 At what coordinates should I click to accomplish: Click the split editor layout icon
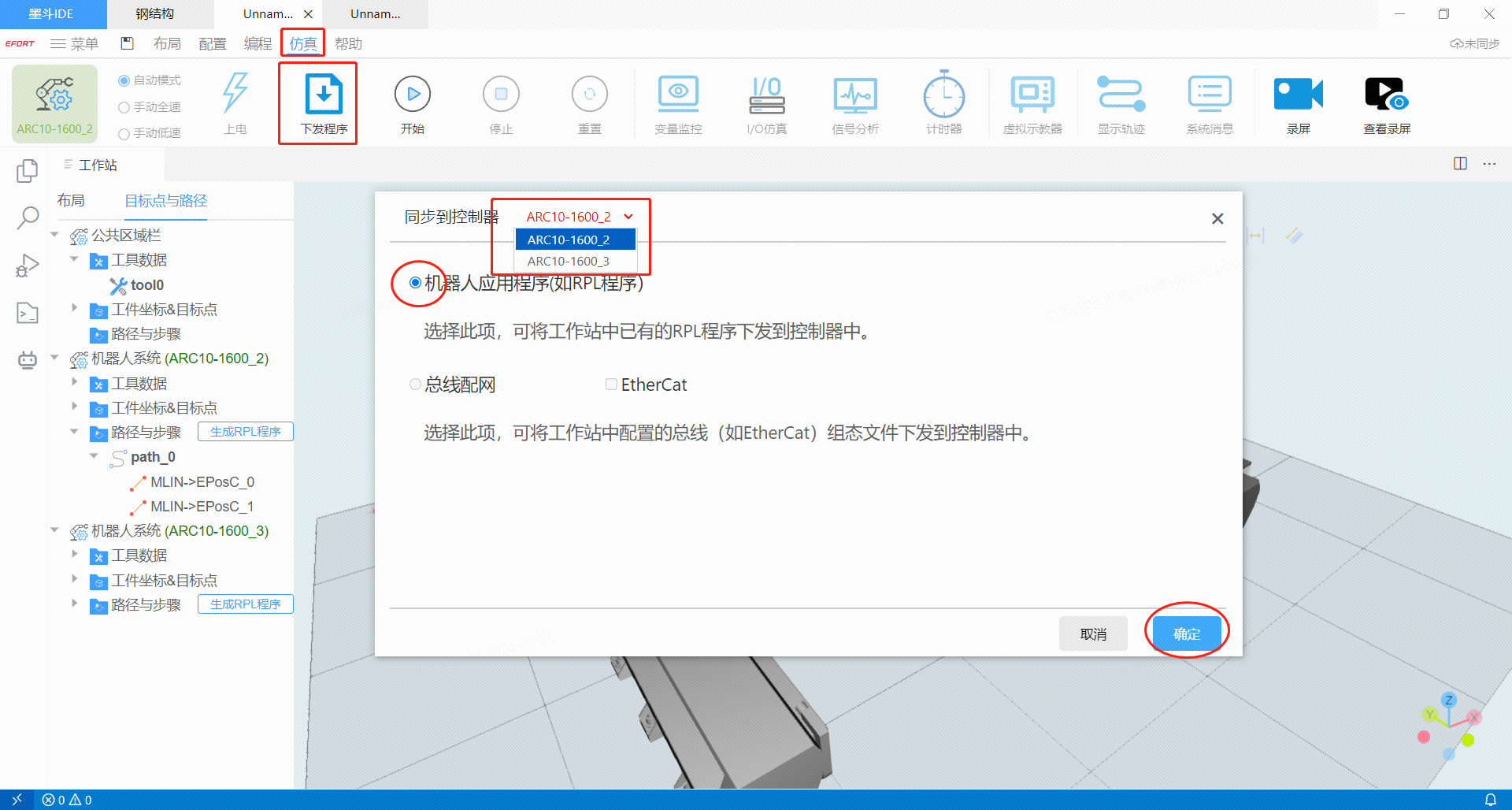click(1460, 164)
